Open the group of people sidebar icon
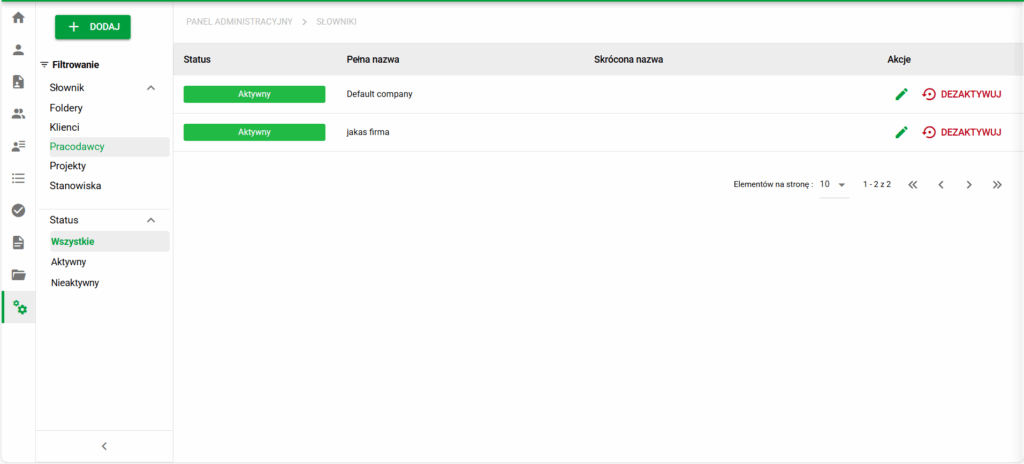The height and width of the screenshot is (464, 1024). tap(18, 114)
